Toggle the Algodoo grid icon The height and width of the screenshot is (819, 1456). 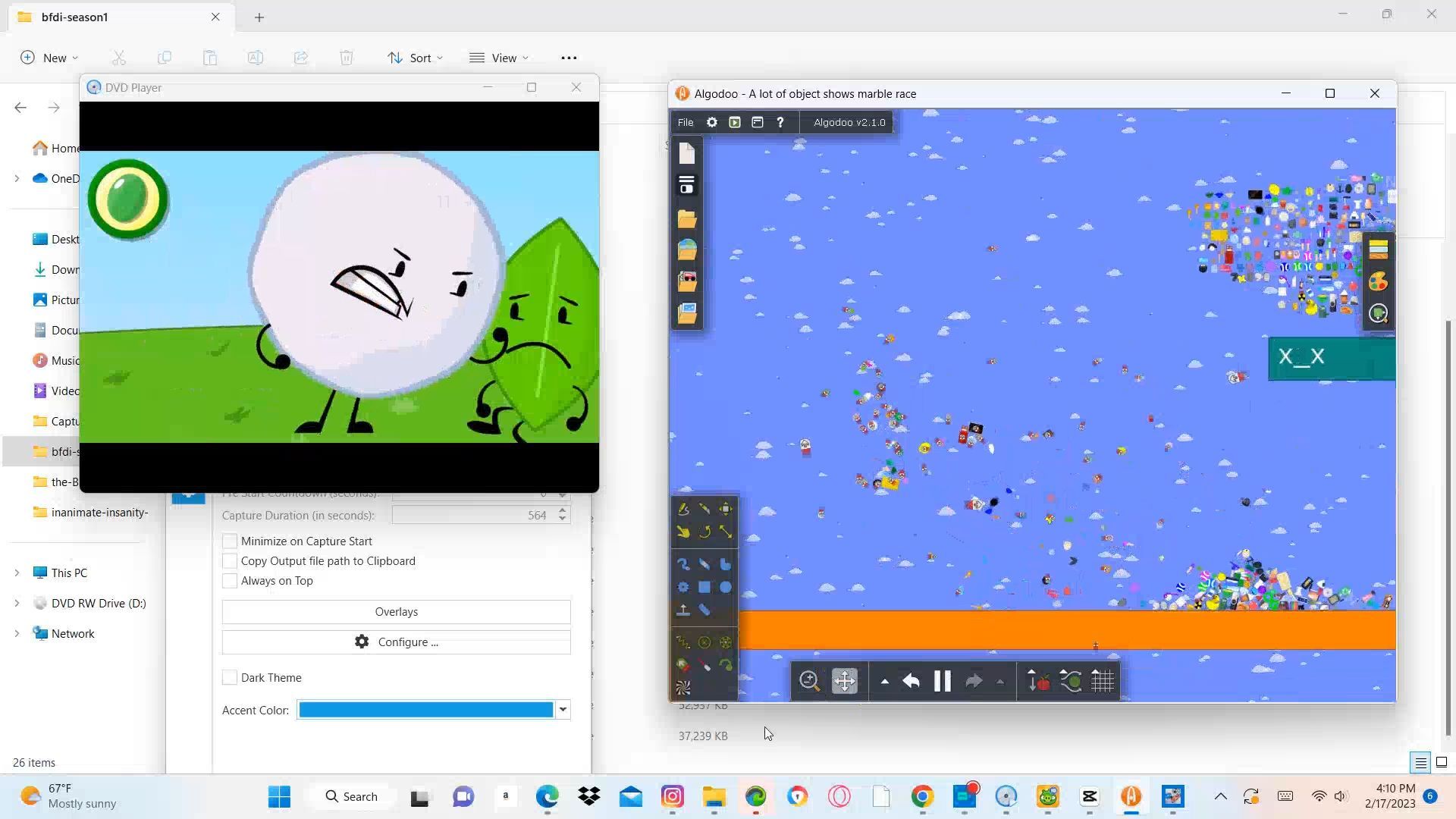[x=1103, y=681]
